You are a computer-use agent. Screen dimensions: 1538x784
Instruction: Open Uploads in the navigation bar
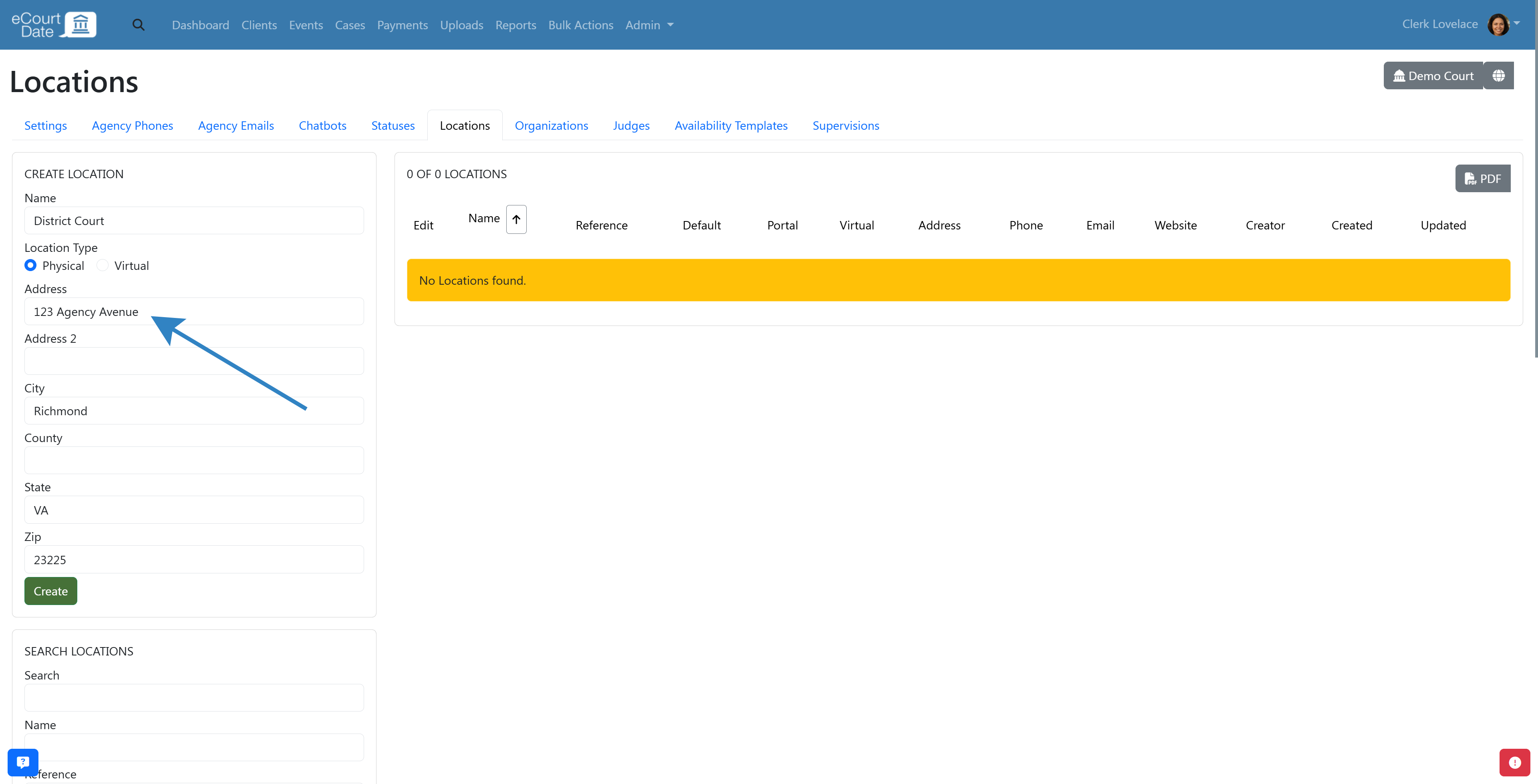tap(461, 25)
